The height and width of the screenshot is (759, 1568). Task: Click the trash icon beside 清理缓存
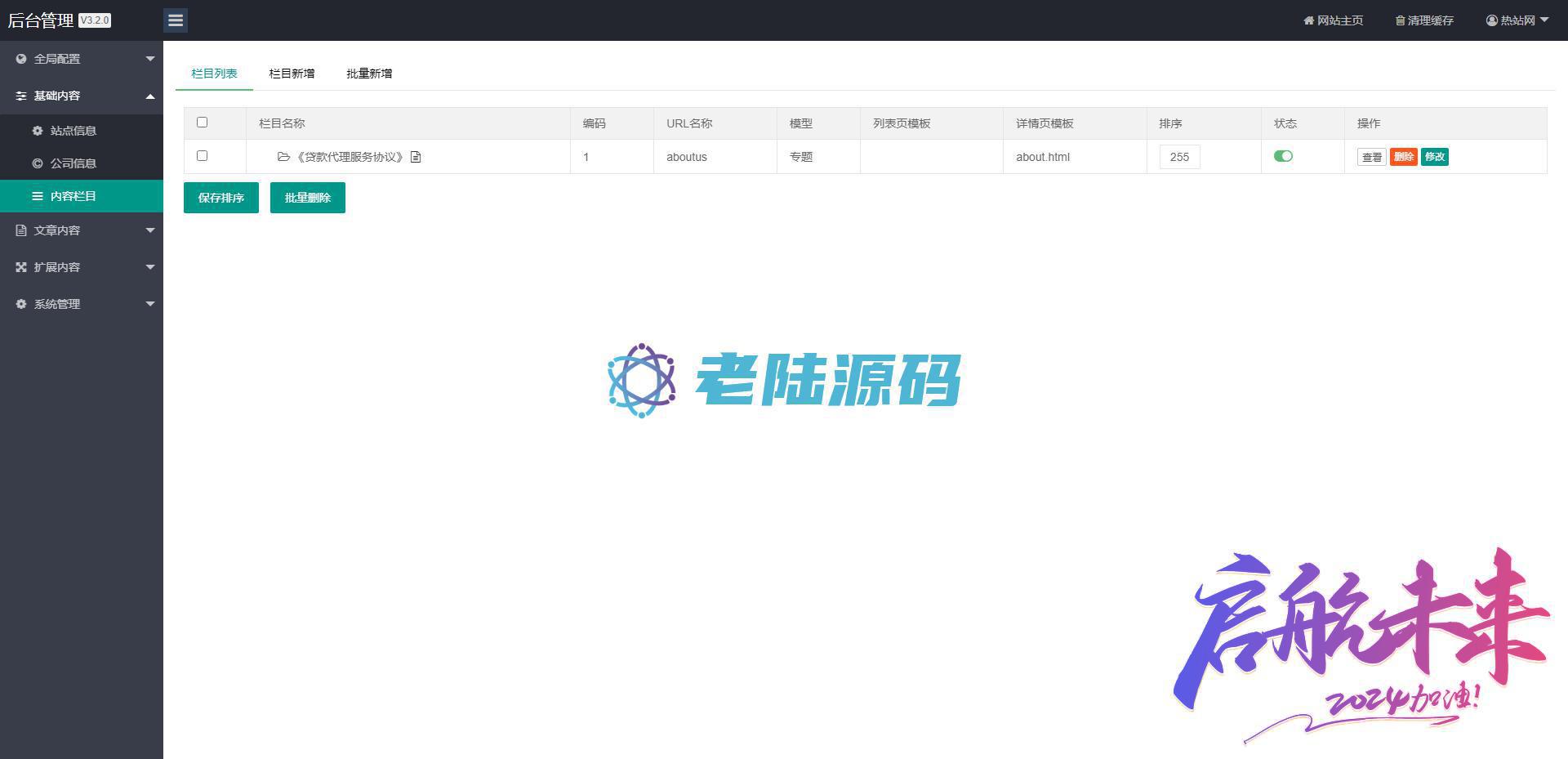(x=1400, y=20)
